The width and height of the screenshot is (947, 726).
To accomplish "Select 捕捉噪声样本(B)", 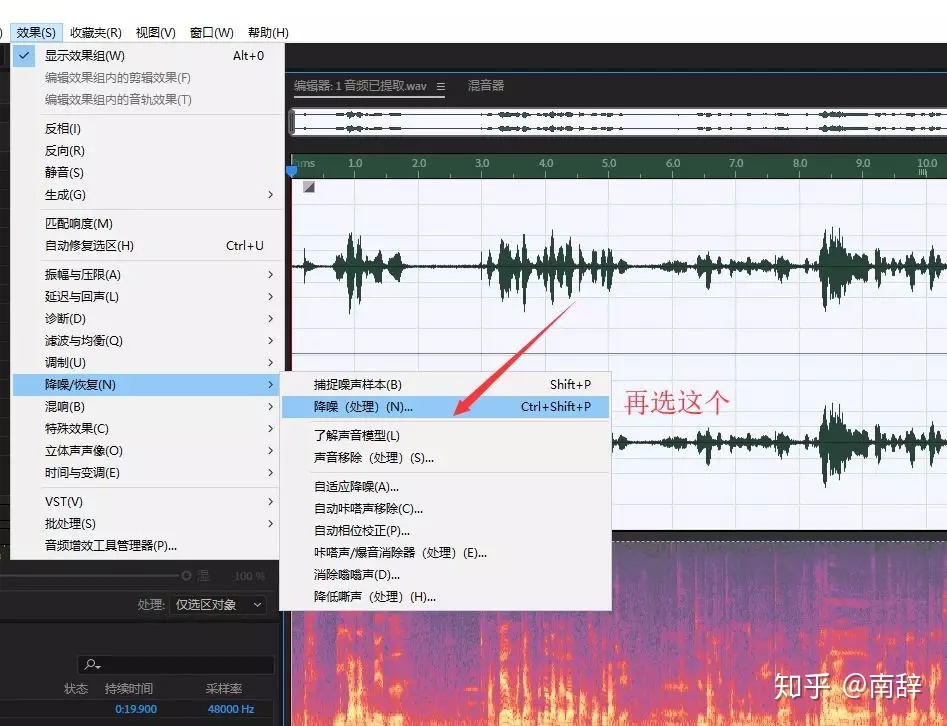I will tap(446, 385).
